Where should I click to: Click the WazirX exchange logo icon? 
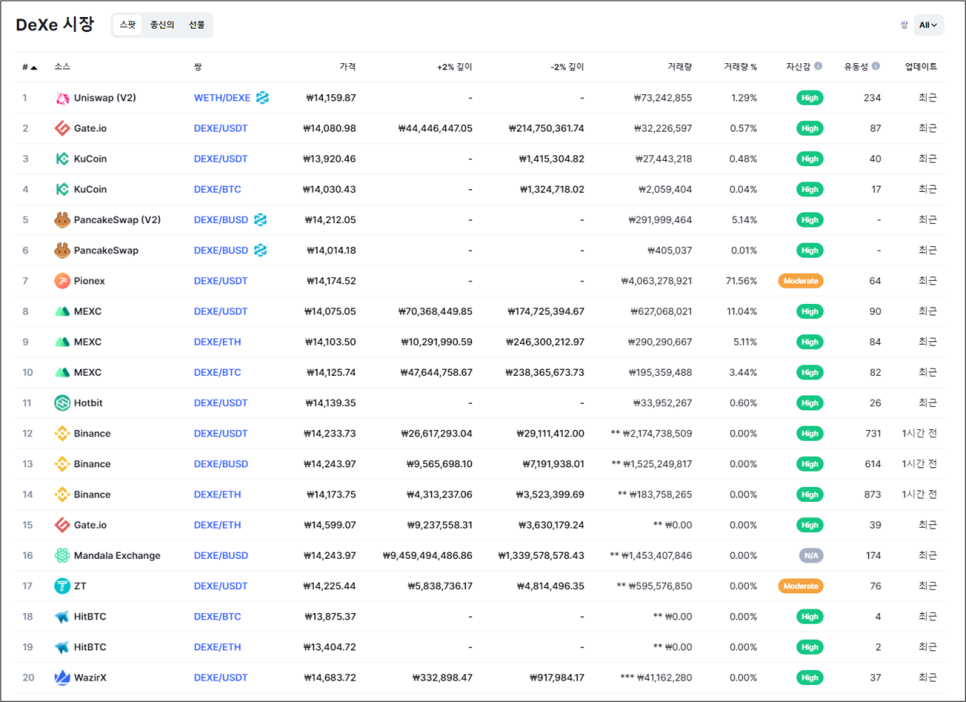(62, 677)
